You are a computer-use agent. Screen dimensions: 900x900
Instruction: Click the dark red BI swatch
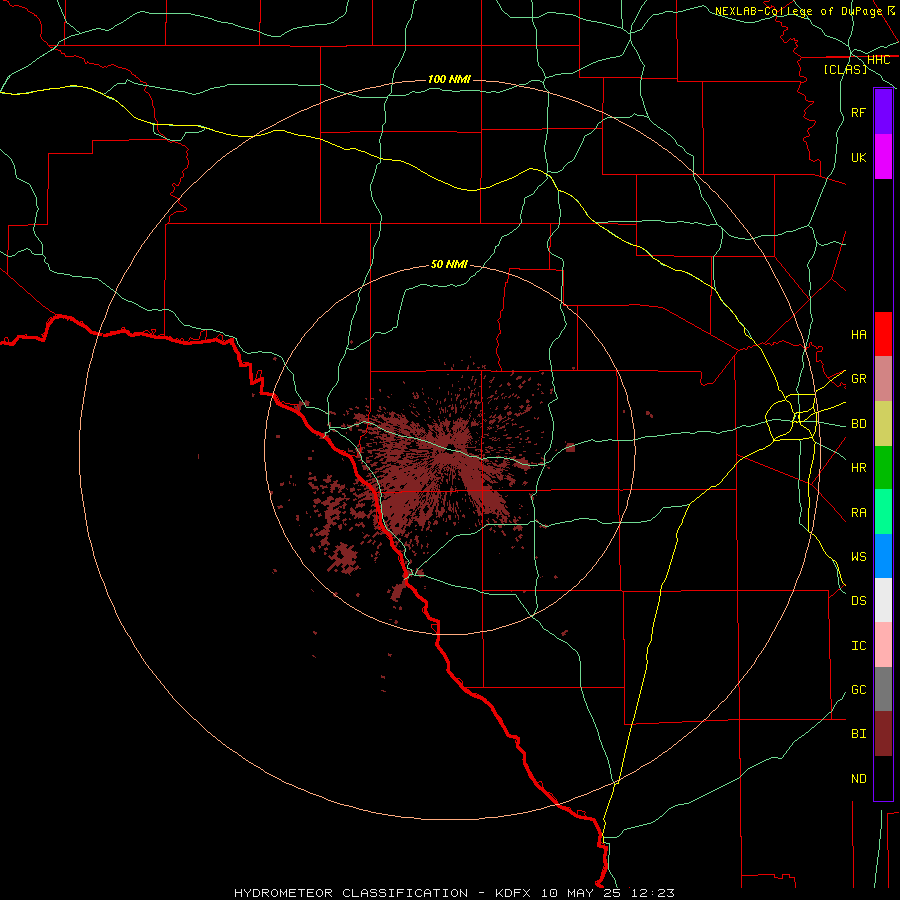[x=883, y=734]
